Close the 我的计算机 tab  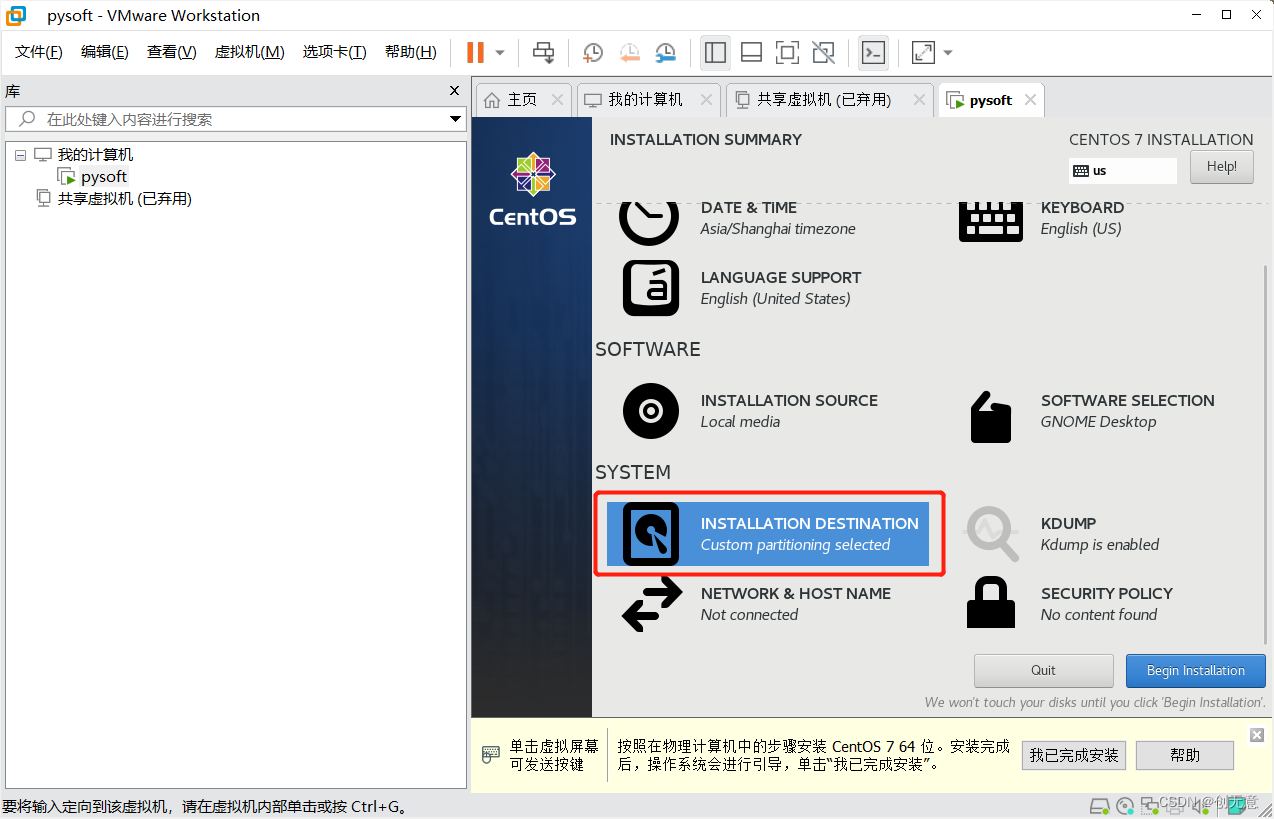tap(705, 99)
